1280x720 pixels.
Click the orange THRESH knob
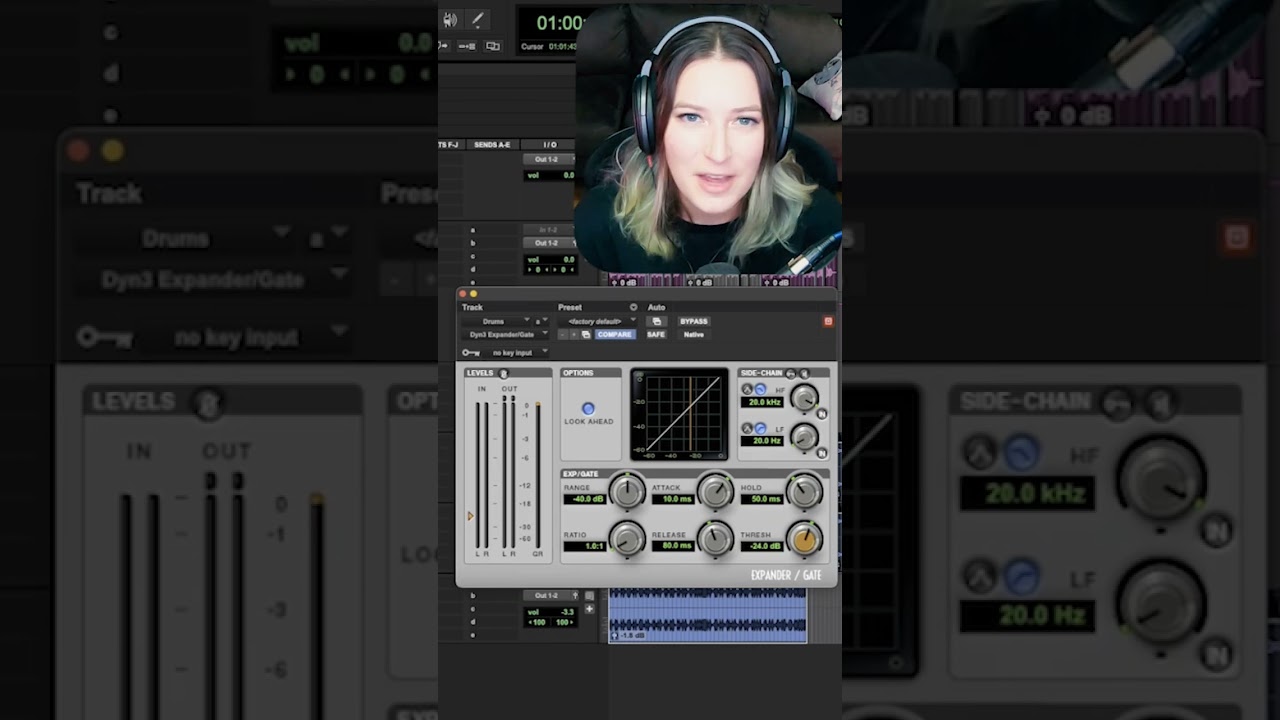(804, 539)
